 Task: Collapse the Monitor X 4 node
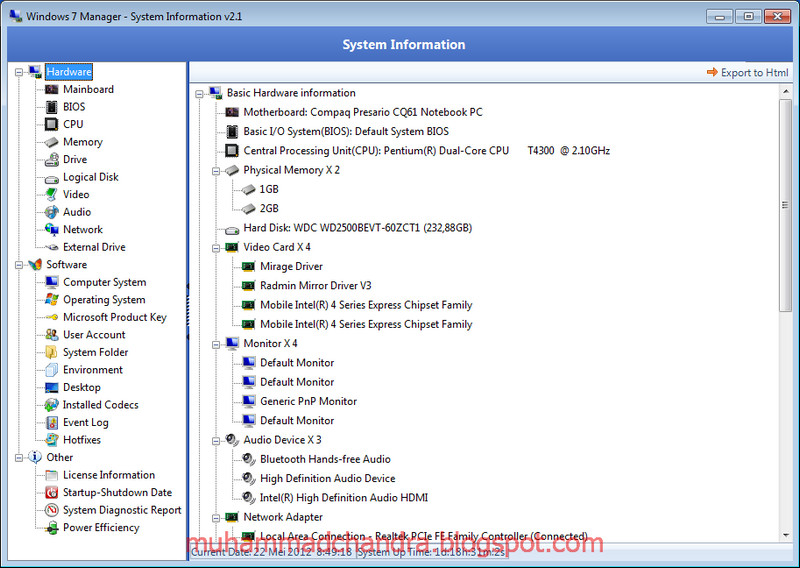[x=216, y=344]
